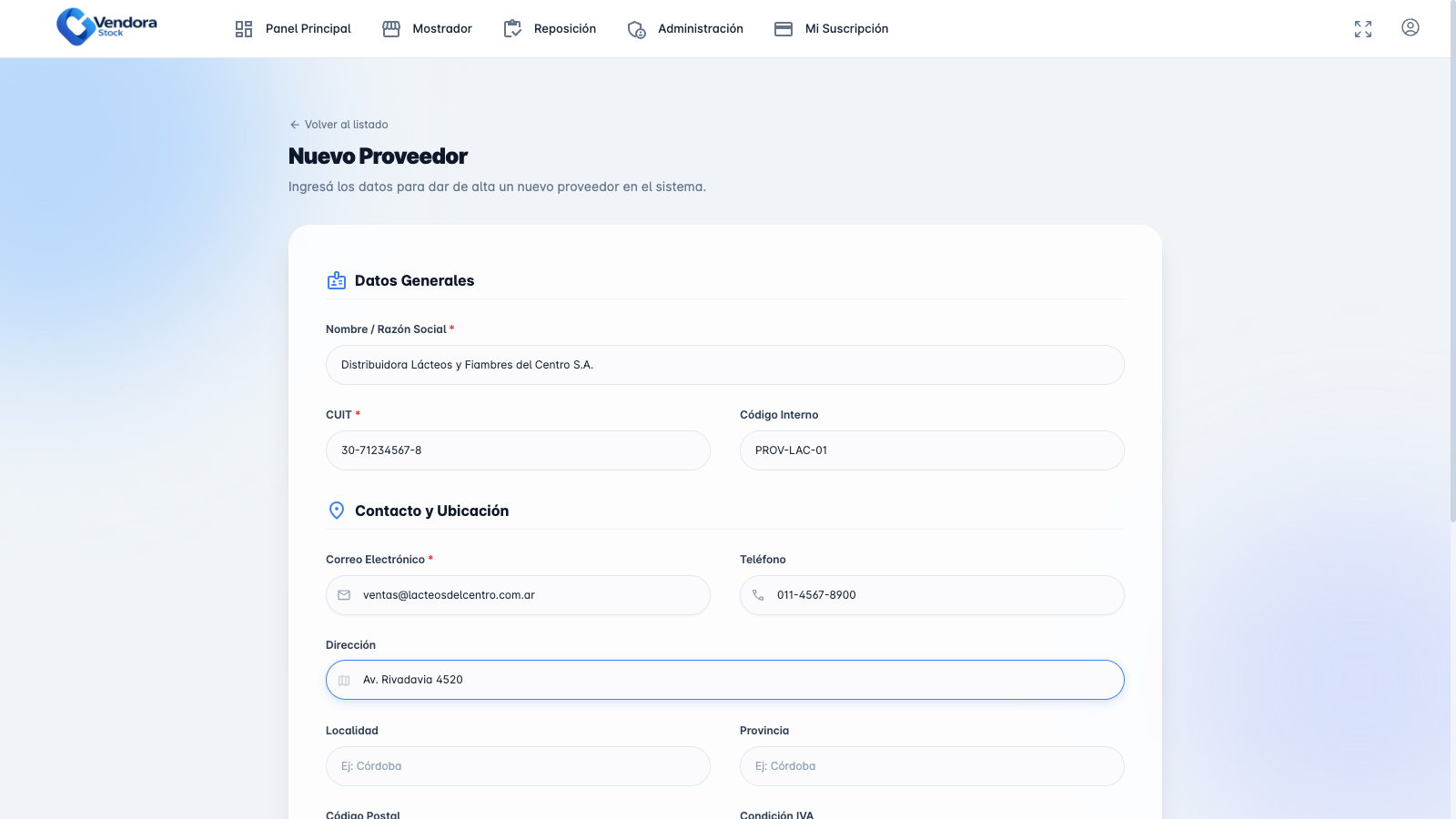This screenshot has height=819, width=1456.
Task: Click the phone icon in Teléfono field
Action: 758,595
